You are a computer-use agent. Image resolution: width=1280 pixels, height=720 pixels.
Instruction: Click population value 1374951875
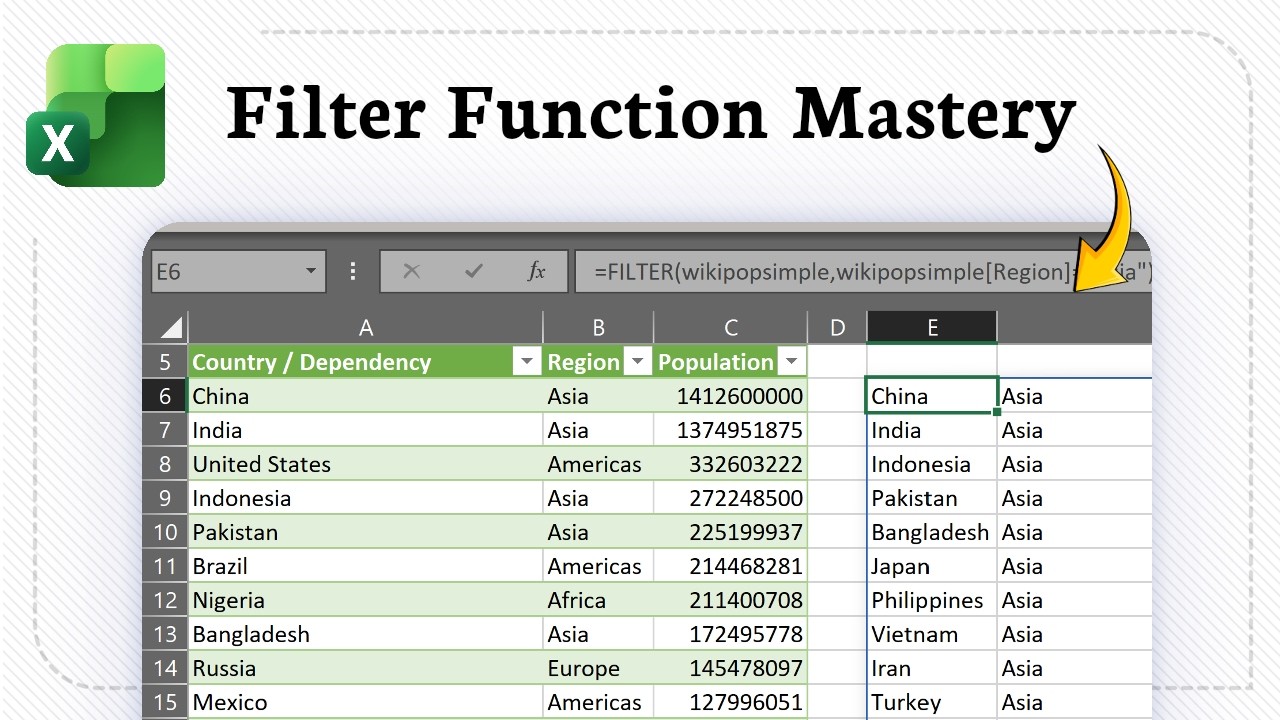tap(731, 430)
